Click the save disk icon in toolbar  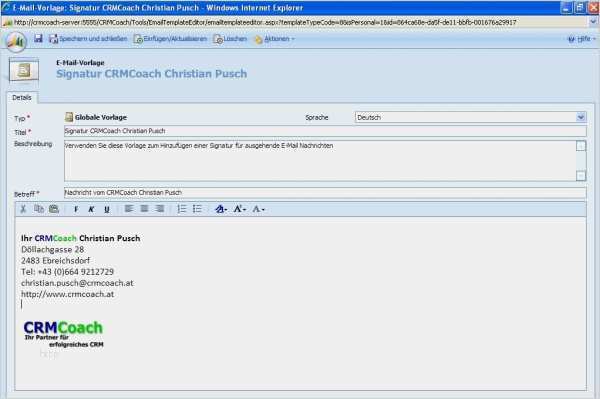click(x=38, y=38)
